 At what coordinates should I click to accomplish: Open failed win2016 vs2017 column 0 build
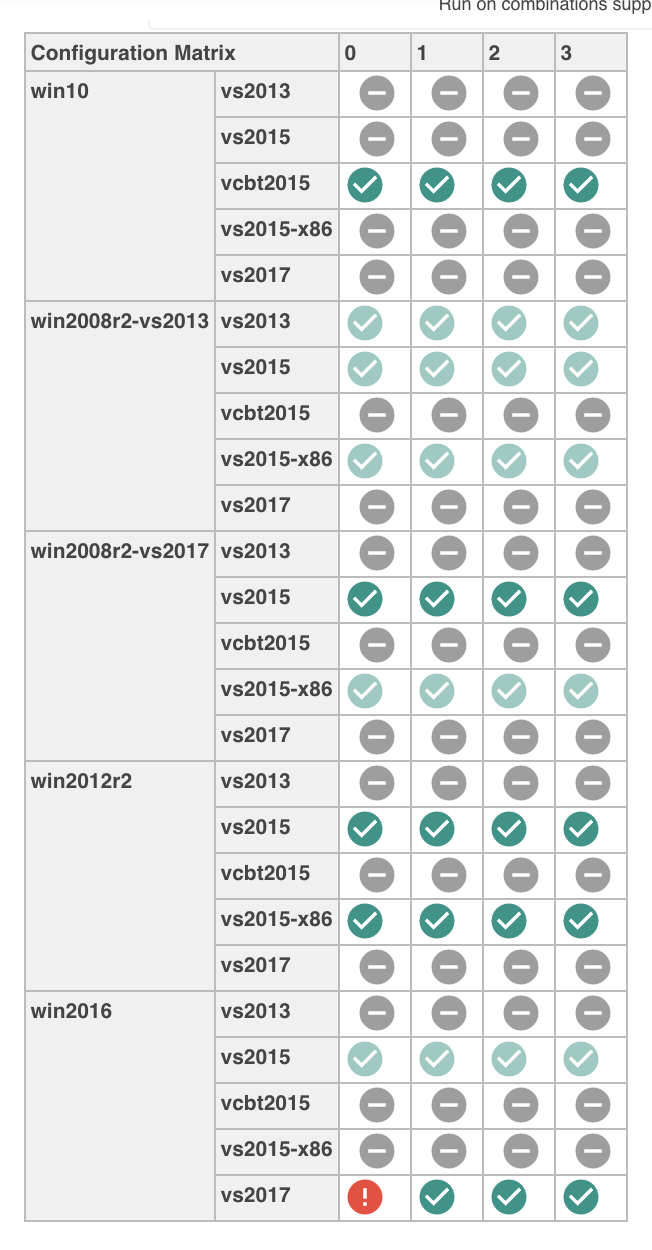pyautogui.click(x=364, y=1197)
